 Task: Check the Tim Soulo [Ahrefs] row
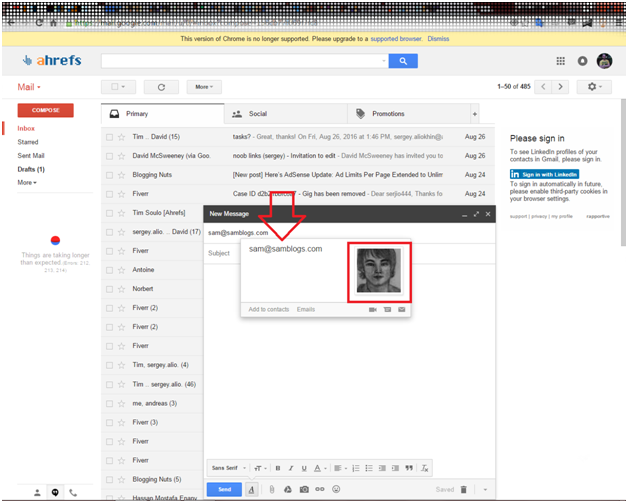pyautogui.click(x=109, y=213)
